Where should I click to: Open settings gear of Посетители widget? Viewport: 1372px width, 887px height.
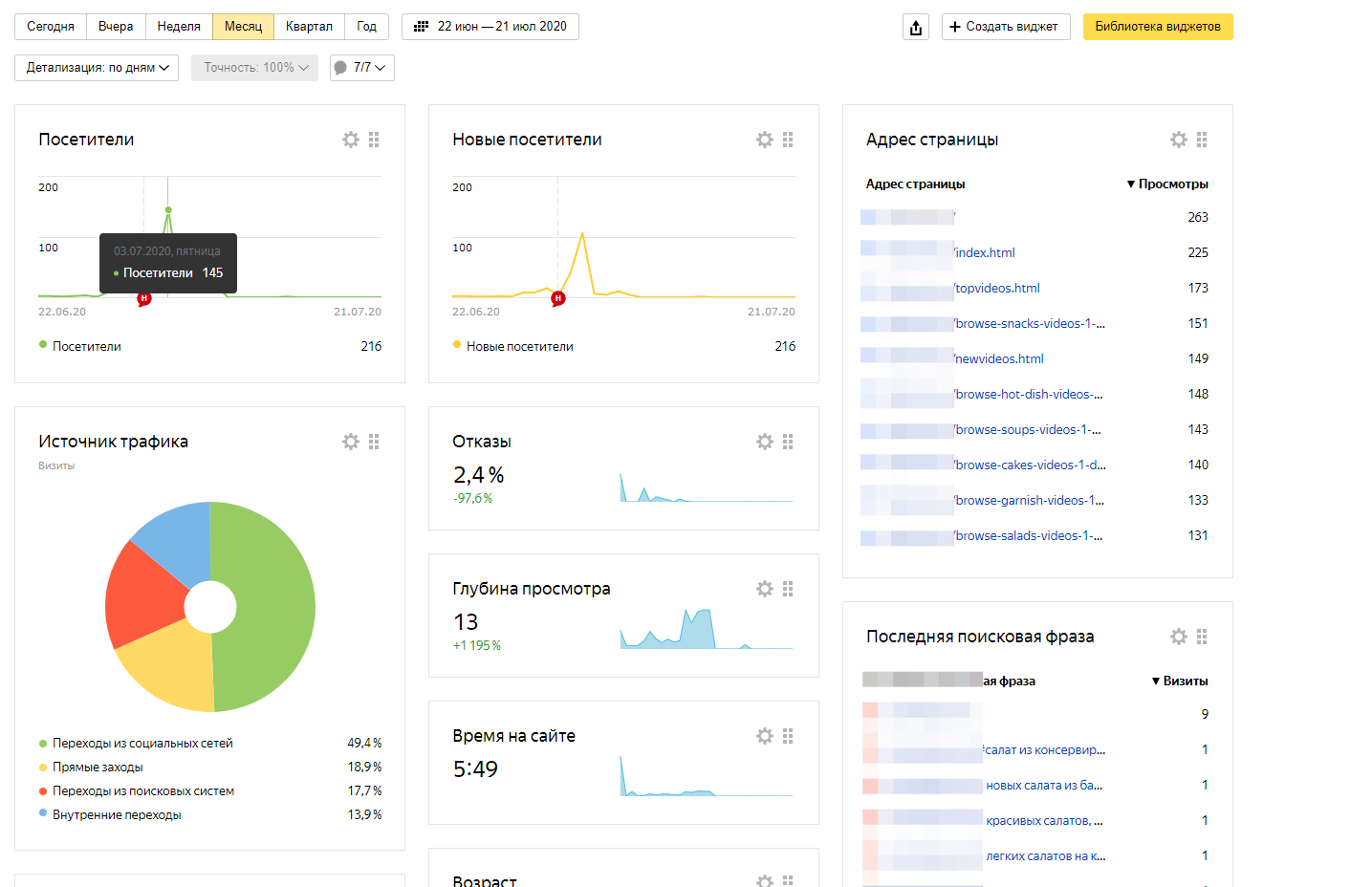click(351, 140)
